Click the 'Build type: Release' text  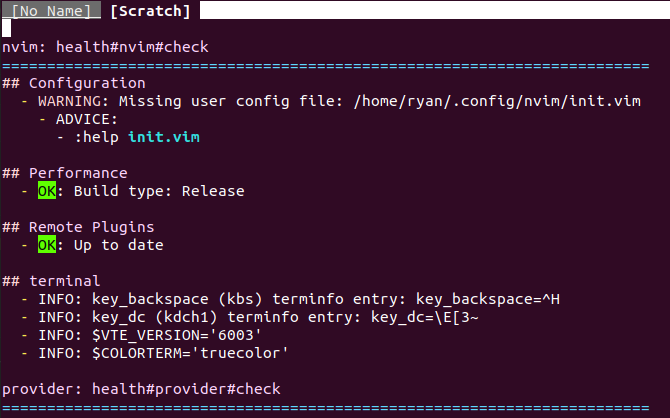pos(159,191)
